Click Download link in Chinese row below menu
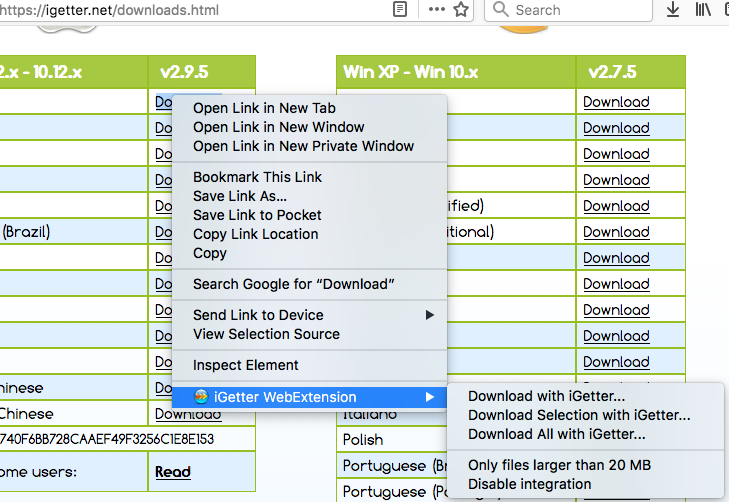The image size is (729, 502). coord(188,414)
